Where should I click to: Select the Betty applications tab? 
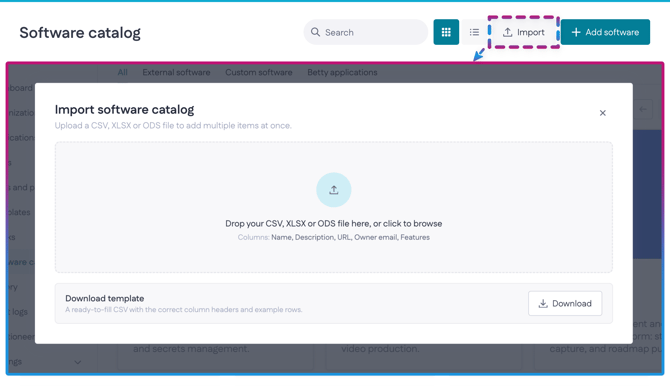(342, 72)
